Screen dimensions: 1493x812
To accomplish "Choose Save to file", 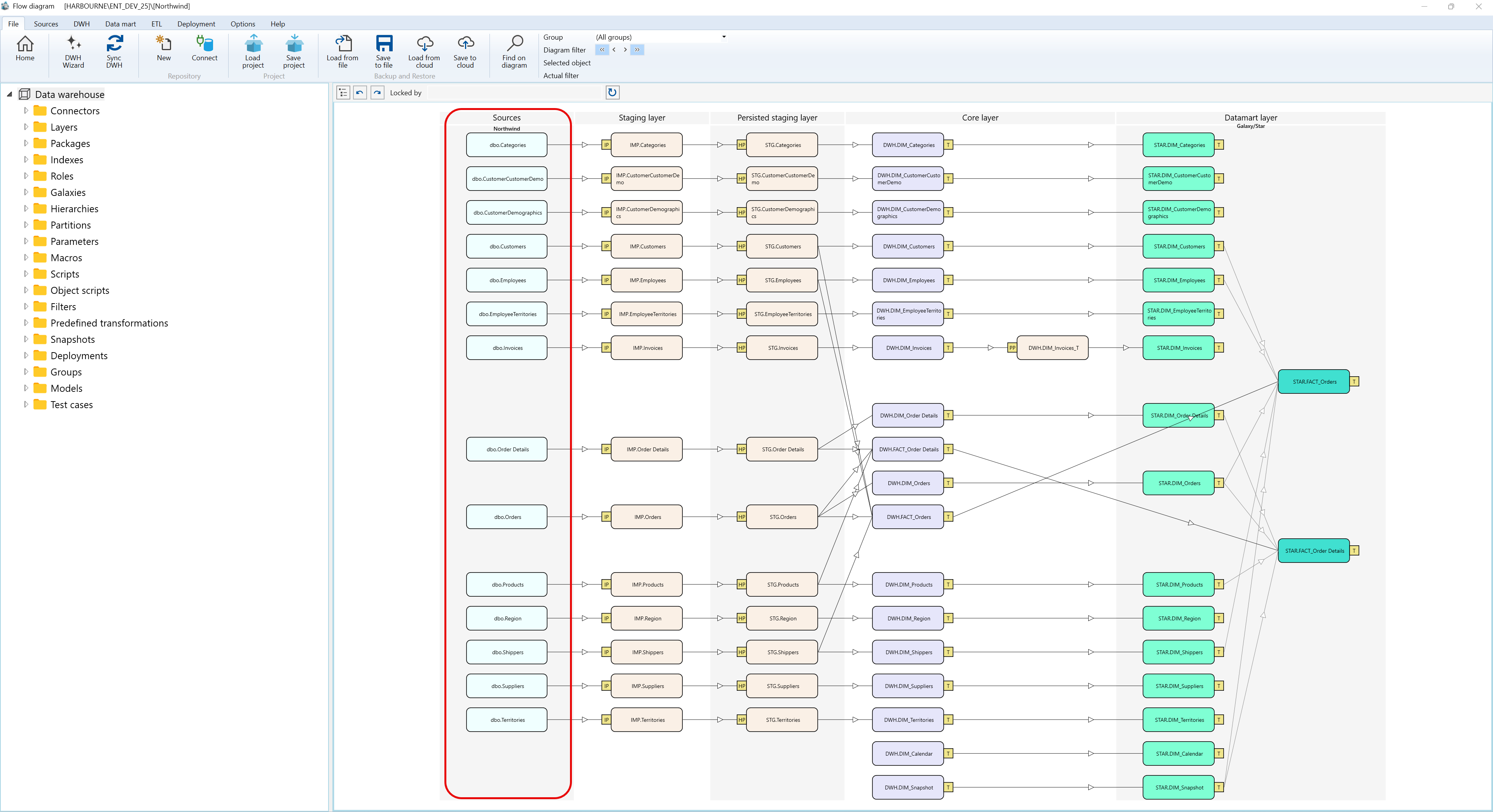I will [384, 52].
